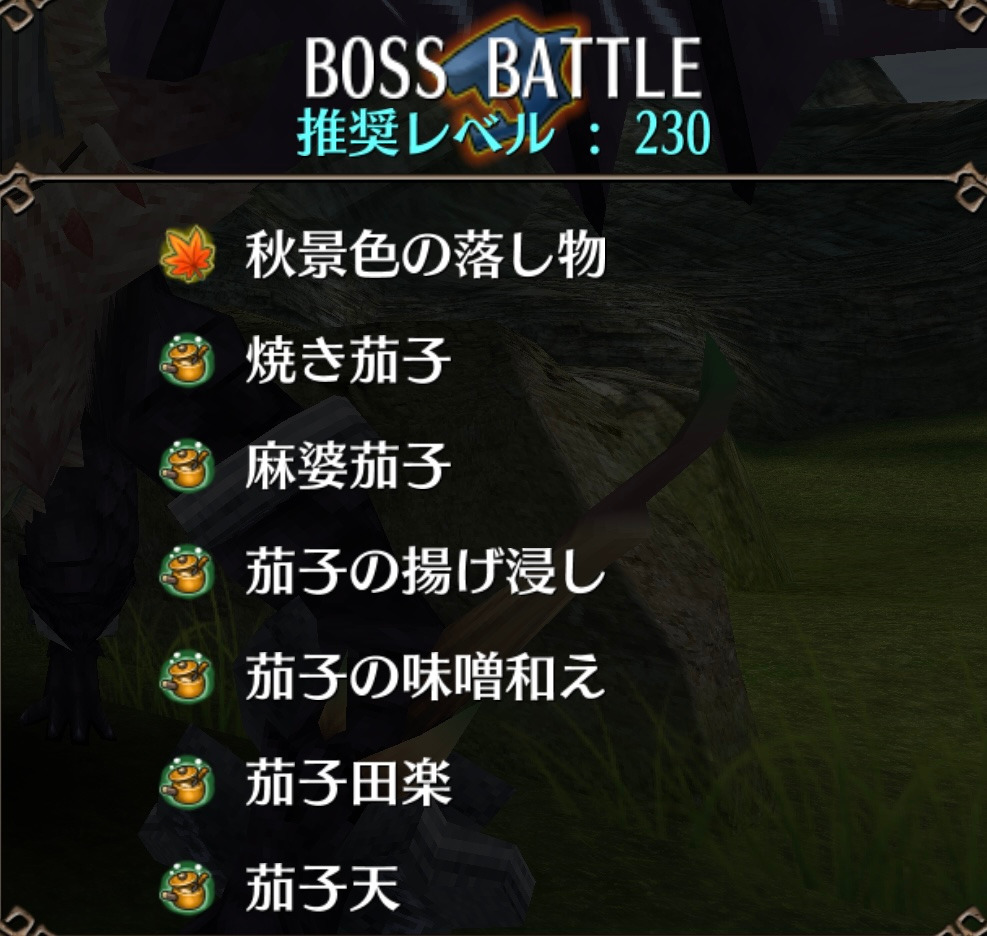The height and width of the screenshot is (936, 987).
Task: Pick 茄子天 at the bottom of the list
Action: pos(322,889)
